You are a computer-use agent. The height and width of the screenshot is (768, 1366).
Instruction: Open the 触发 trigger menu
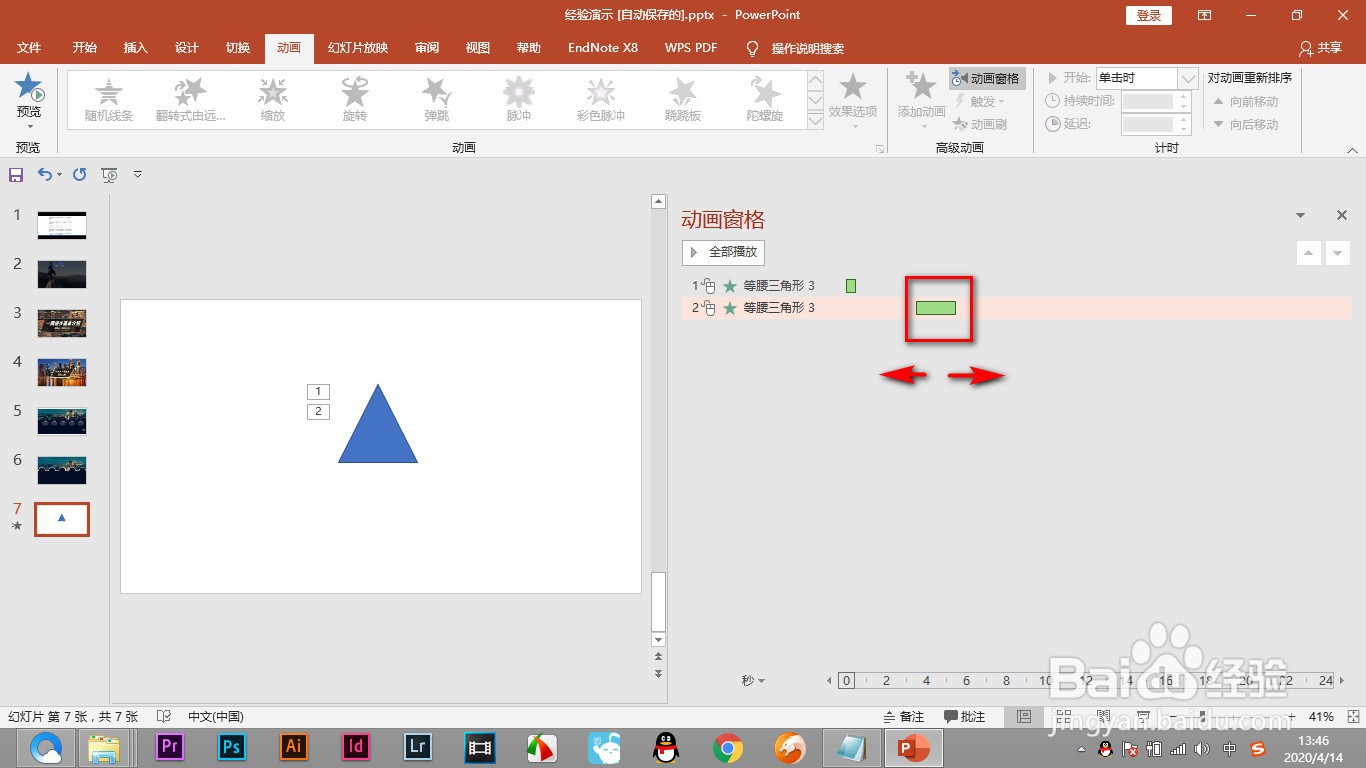(980, 101)
